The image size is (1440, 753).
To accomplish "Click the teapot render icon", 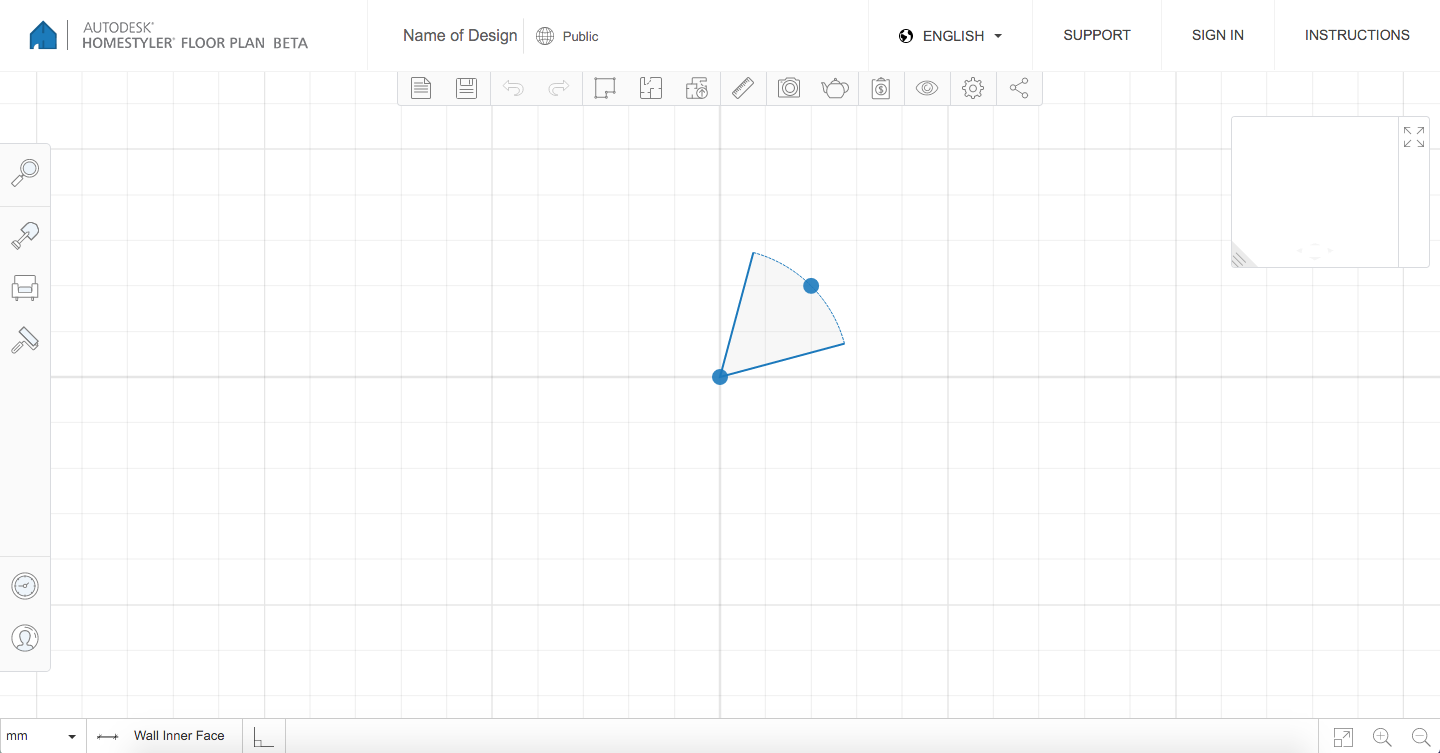I will 835,88.
